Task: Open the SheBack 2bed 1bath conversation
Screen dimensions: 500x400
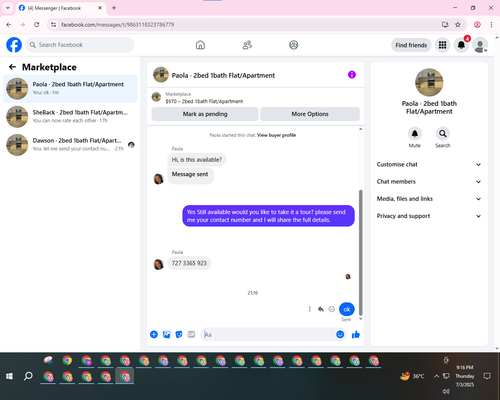Action: pyautogui.click(x=70, y=117)
